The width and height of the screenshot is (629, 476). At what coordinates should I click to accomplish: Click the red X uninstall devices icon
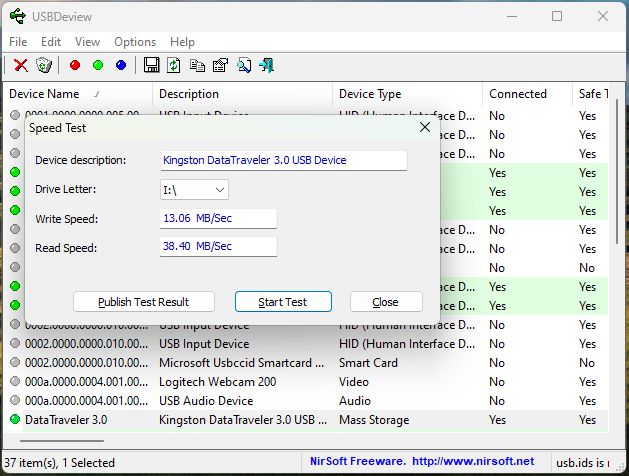point(21,65)
